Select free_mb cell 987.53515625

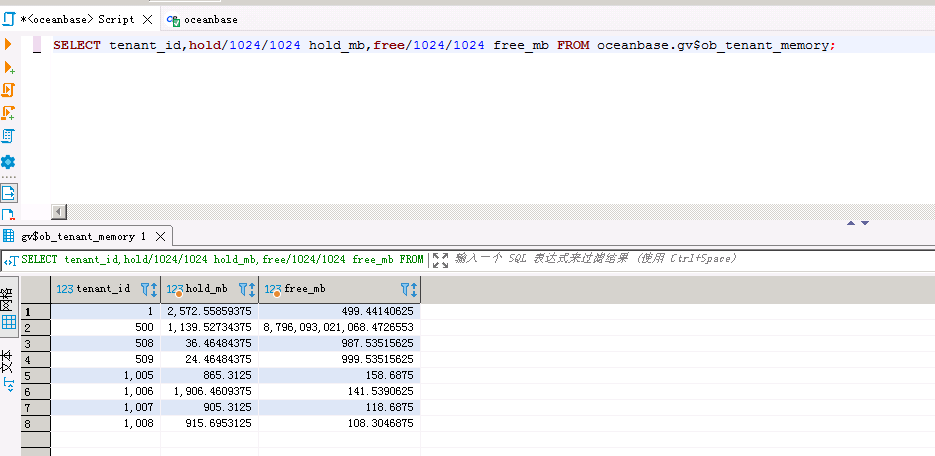pyautogui.click(x=339, y=343)
